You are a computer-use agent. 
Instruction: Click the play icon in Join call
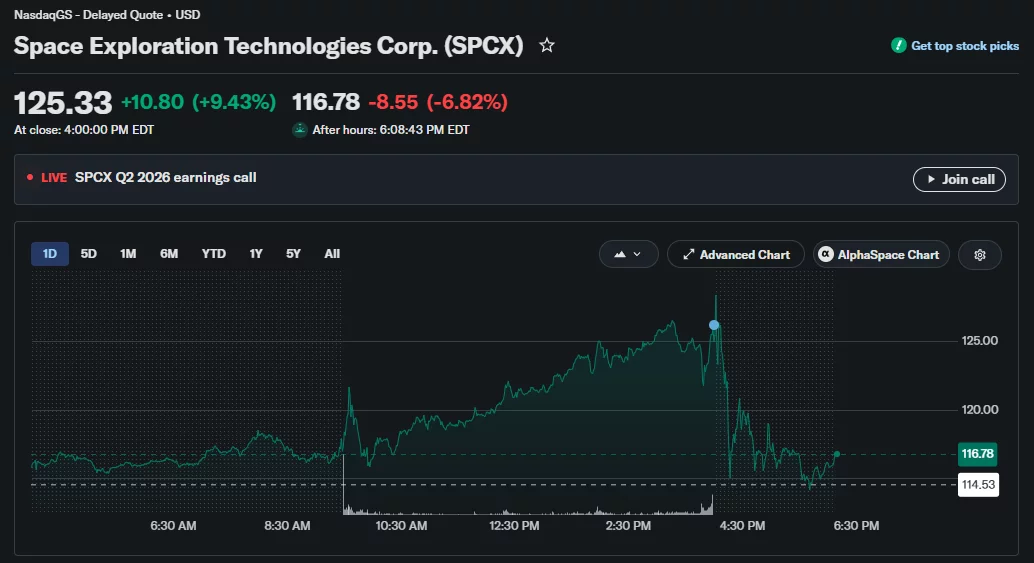click(x=931, y=179)
